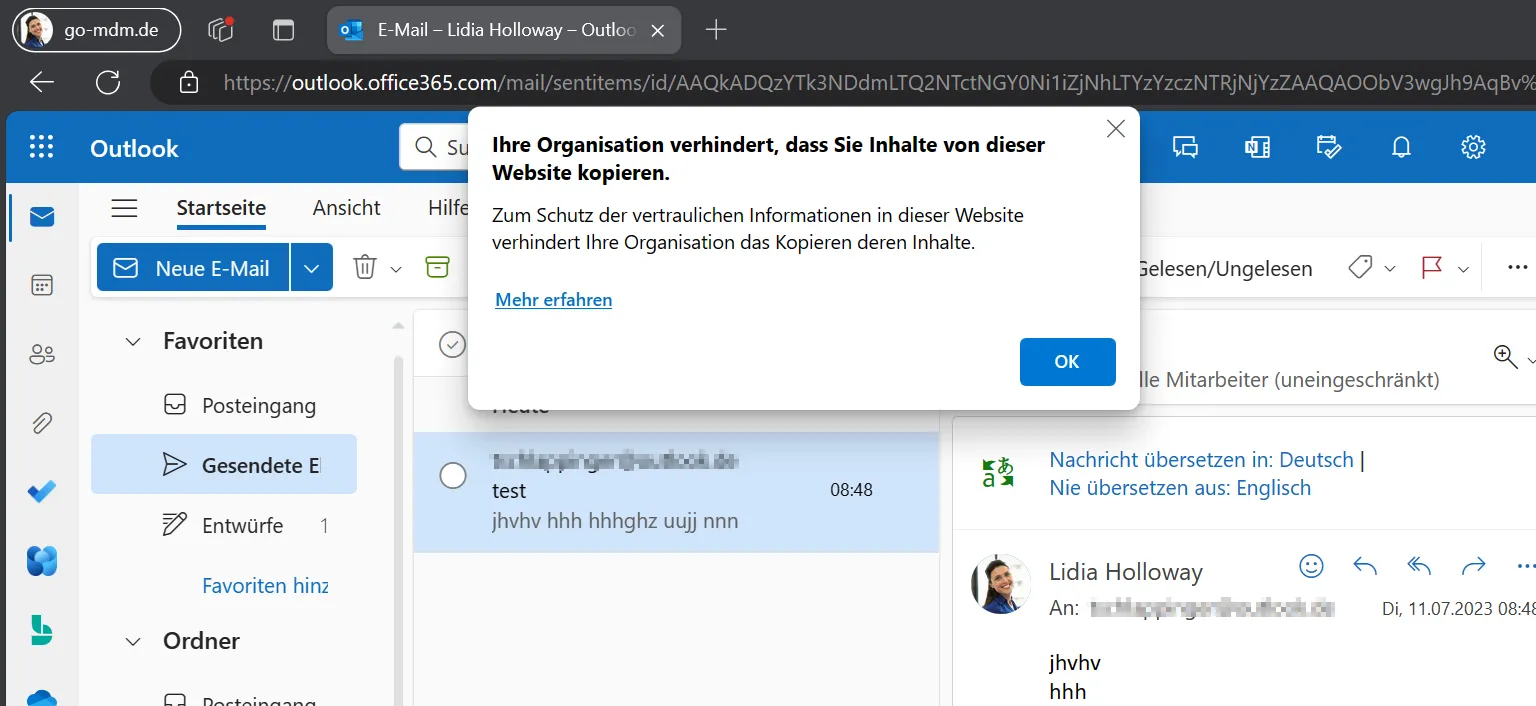Open Outlook settings gear

(x=1473, y=148)
